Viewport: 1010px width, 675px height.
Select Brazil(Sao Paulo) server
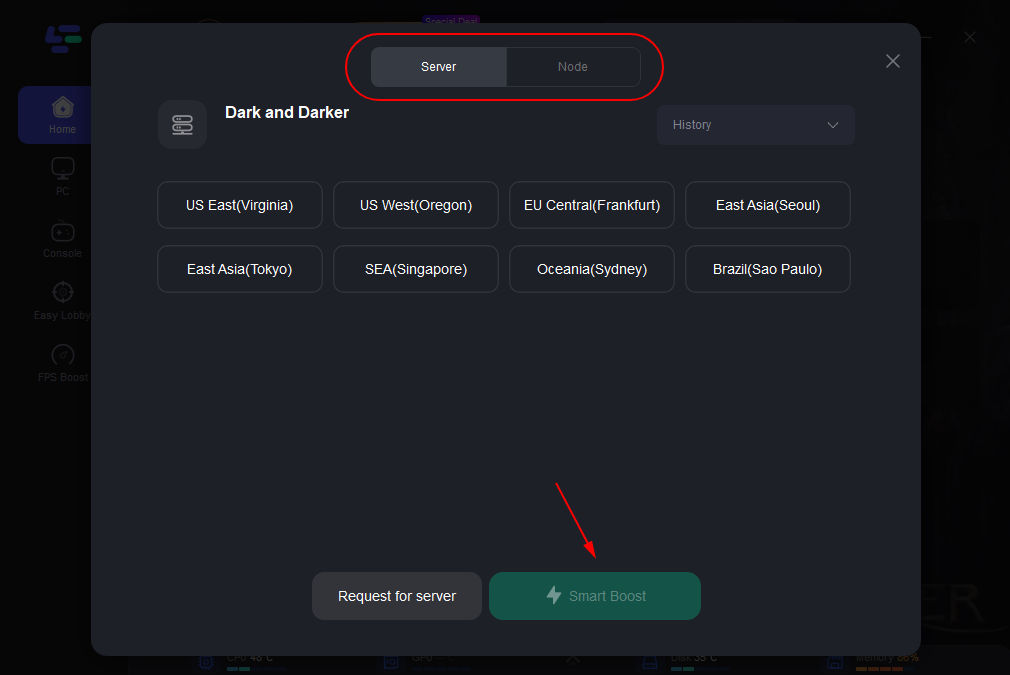[768, 269]
